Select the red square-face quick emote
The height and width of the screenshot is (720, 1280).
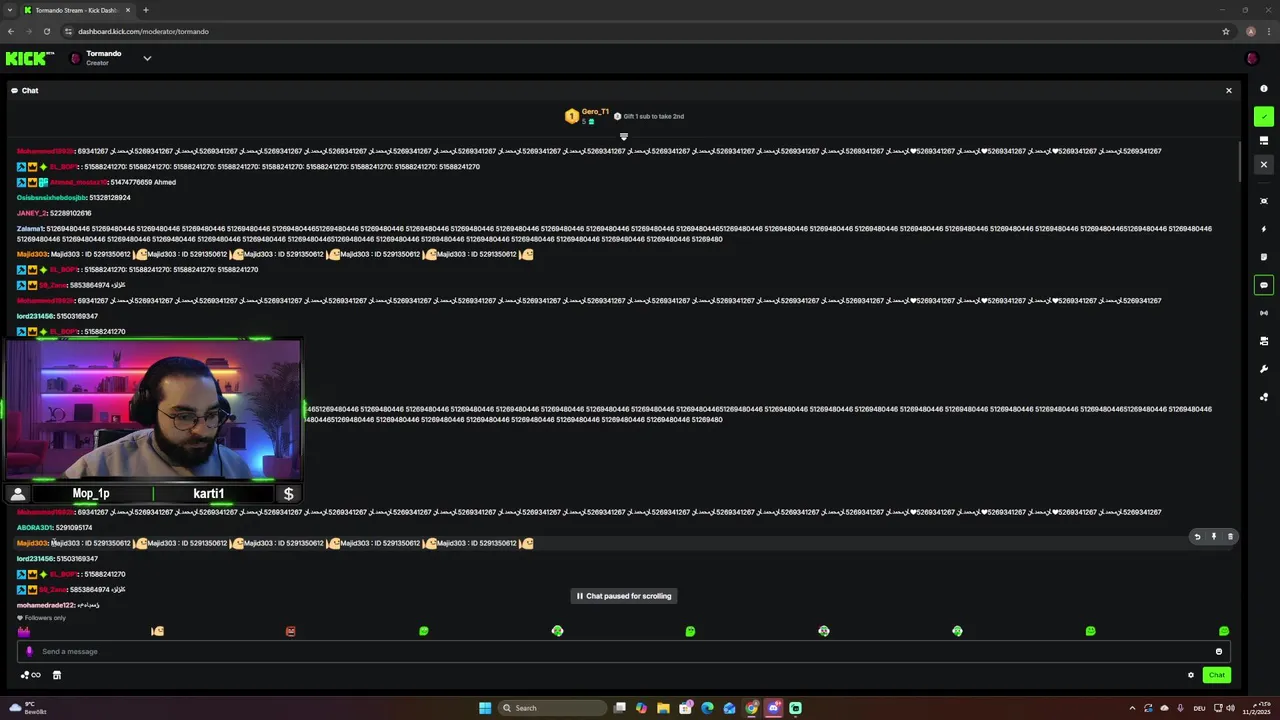(x=291, y=631)
